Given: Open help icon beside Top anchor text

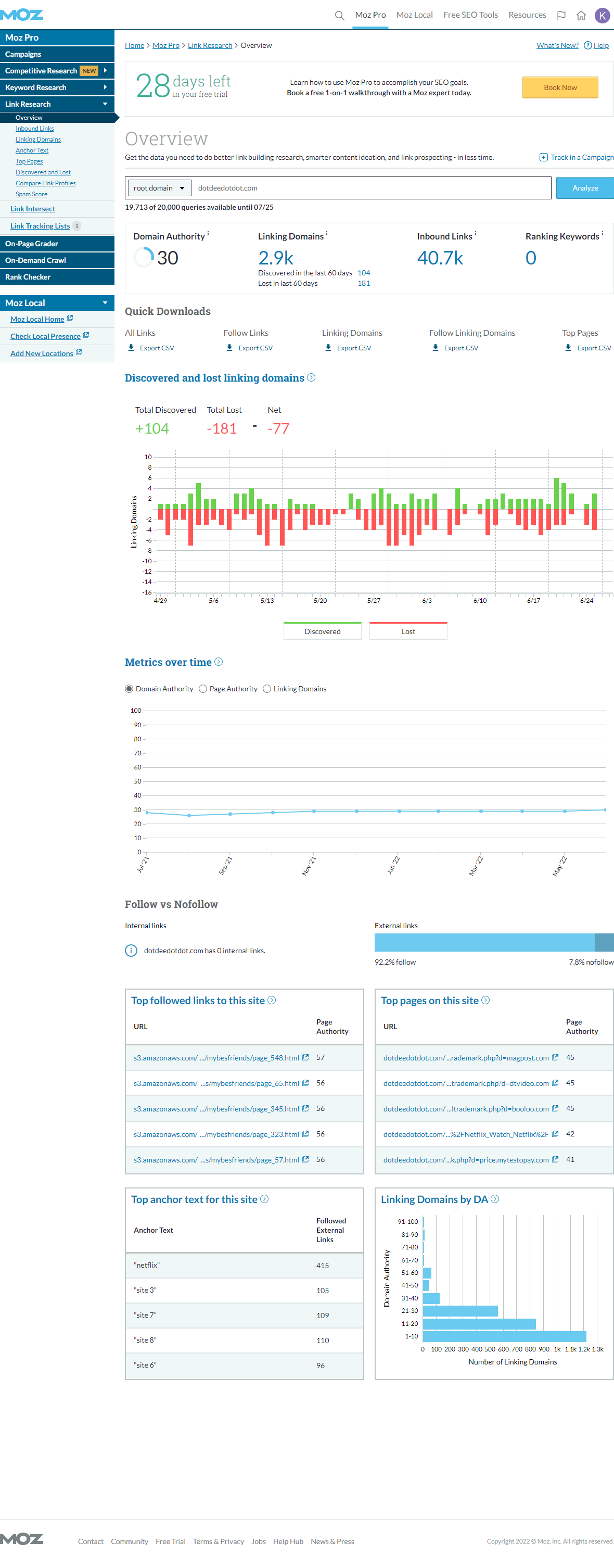Looking at the screenshot, I should [265, 1198].
